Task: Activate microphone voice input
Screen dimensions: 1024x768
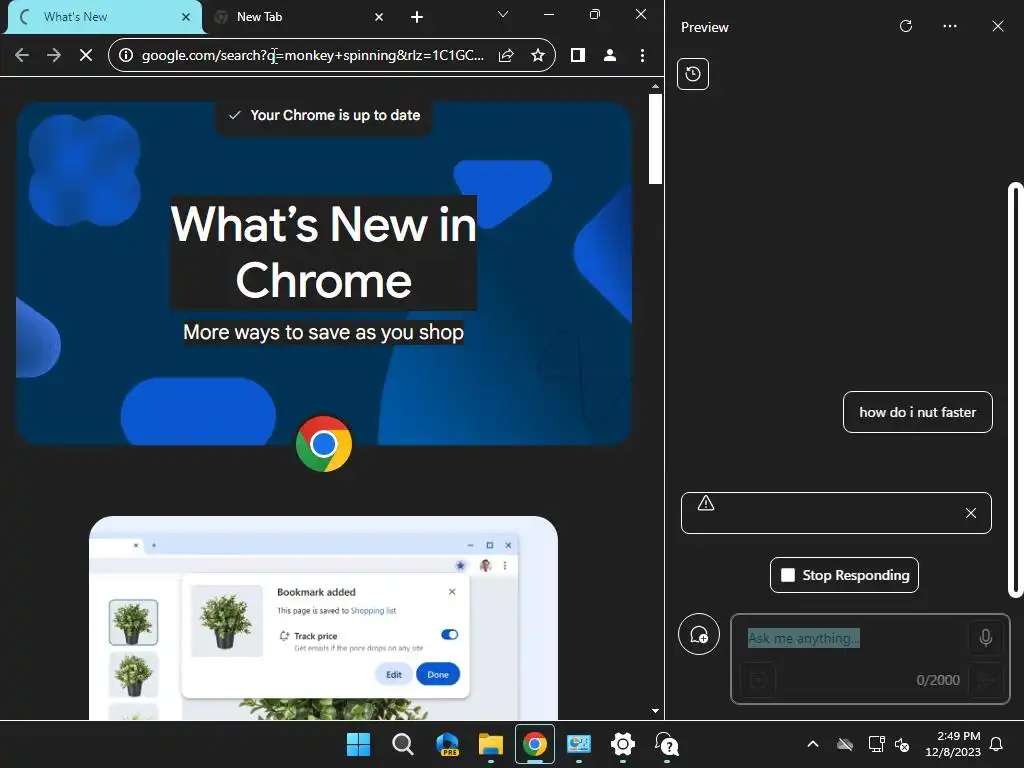Action: pos(986,637)
